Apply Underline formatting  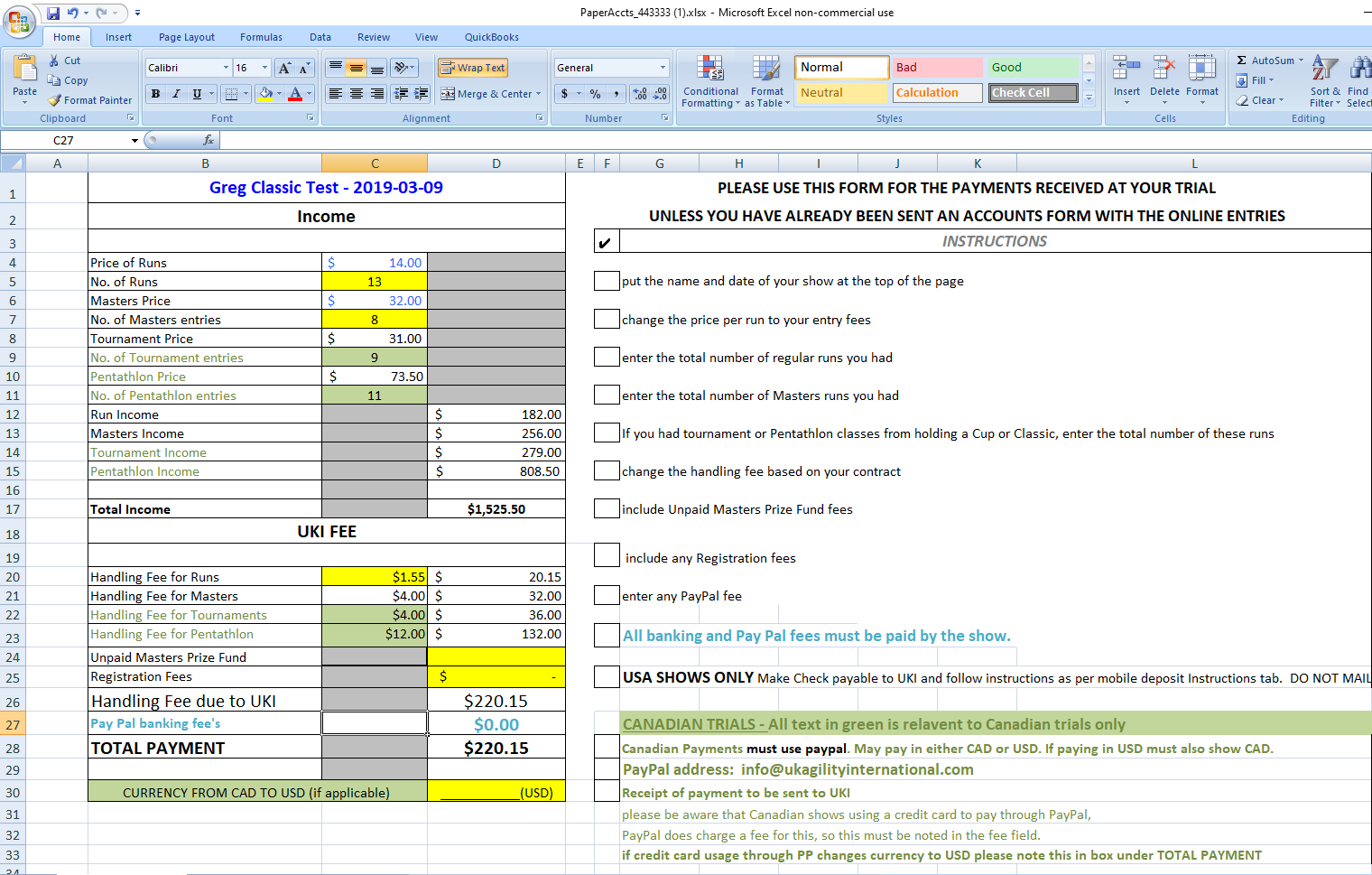197,94
